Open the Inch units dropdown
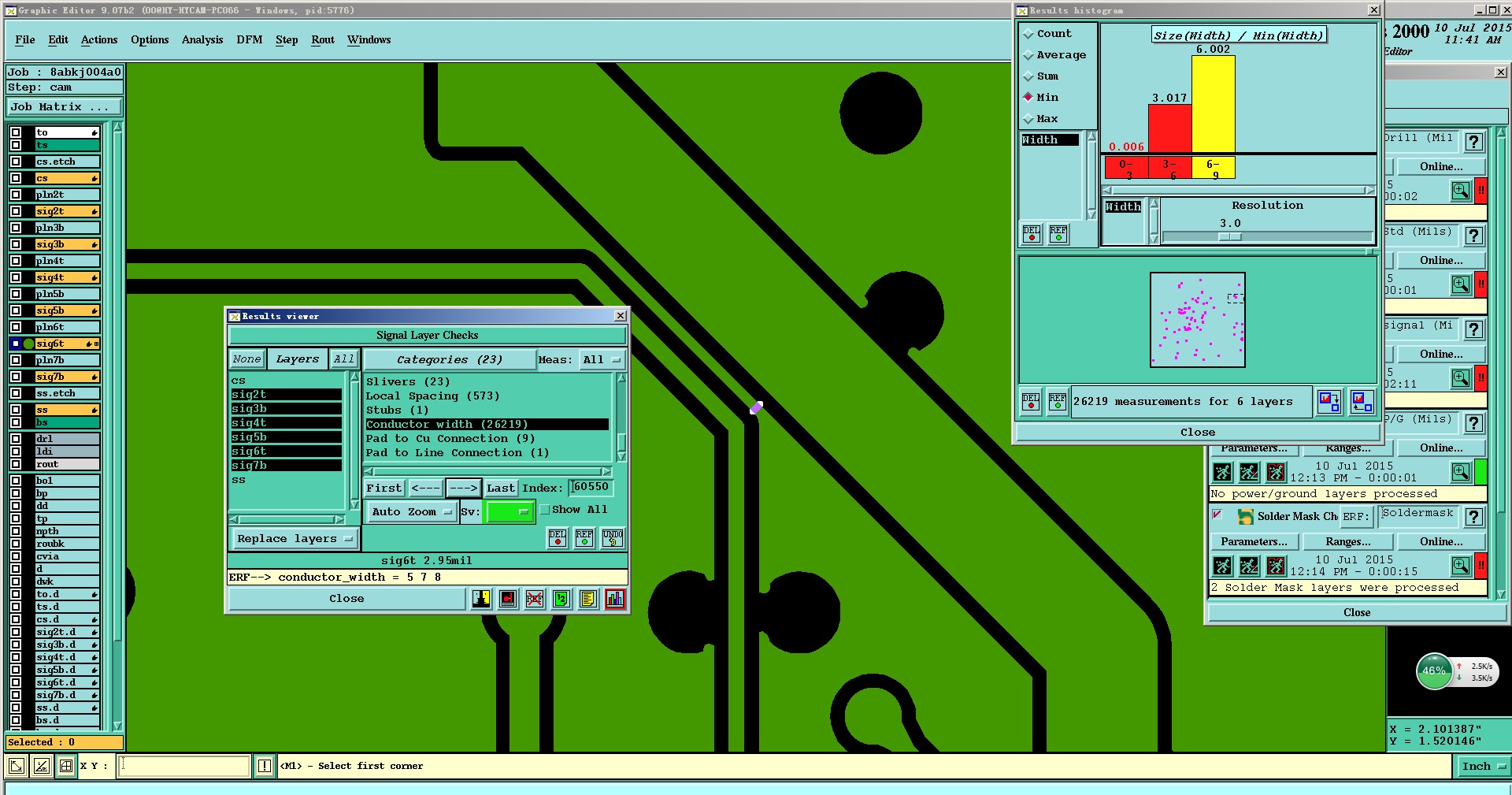This screenshot has width=1512, height=795. click(1482, 766)
